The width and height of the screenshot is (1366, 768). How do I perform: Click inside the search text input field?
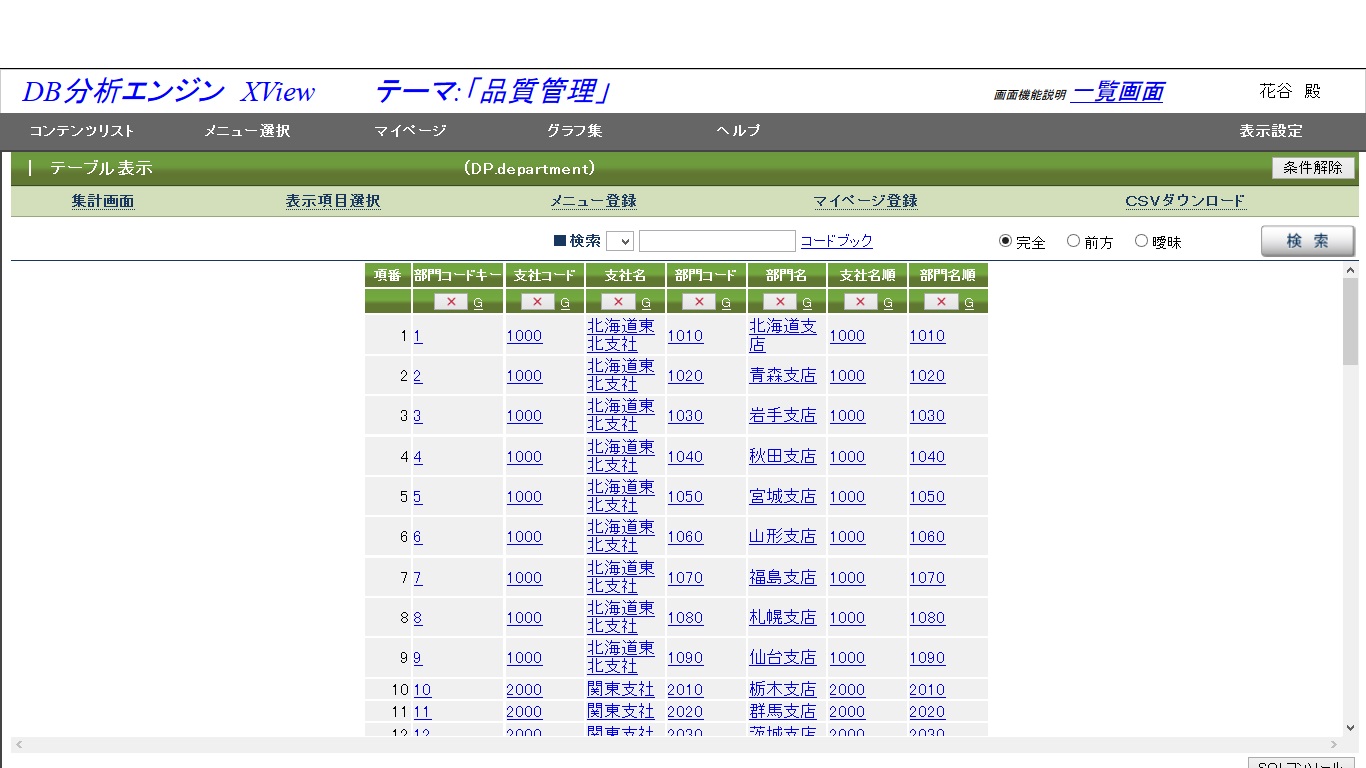(x=716, y=240)
